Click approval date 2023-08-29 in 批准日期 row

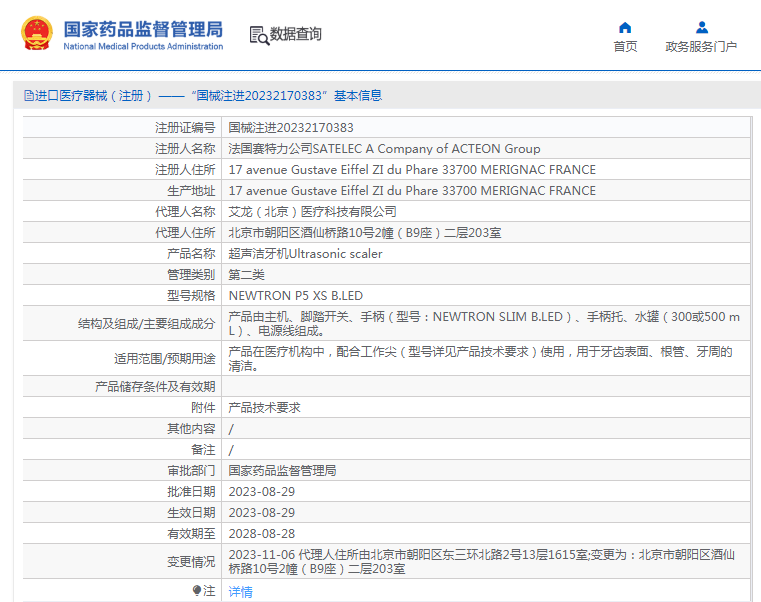(262, 491)
